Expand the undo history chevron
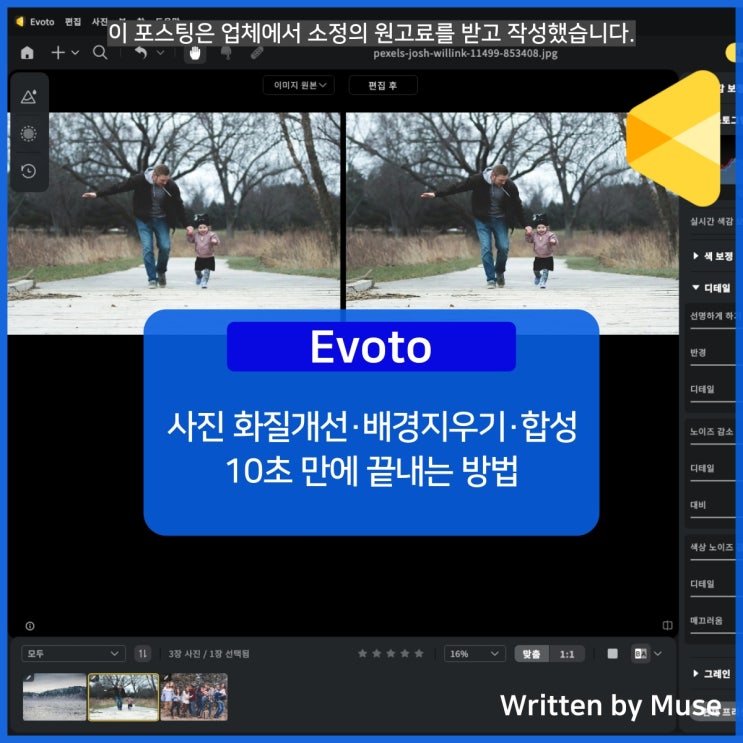Screen dimensions: 743x743 coord(160,53)
